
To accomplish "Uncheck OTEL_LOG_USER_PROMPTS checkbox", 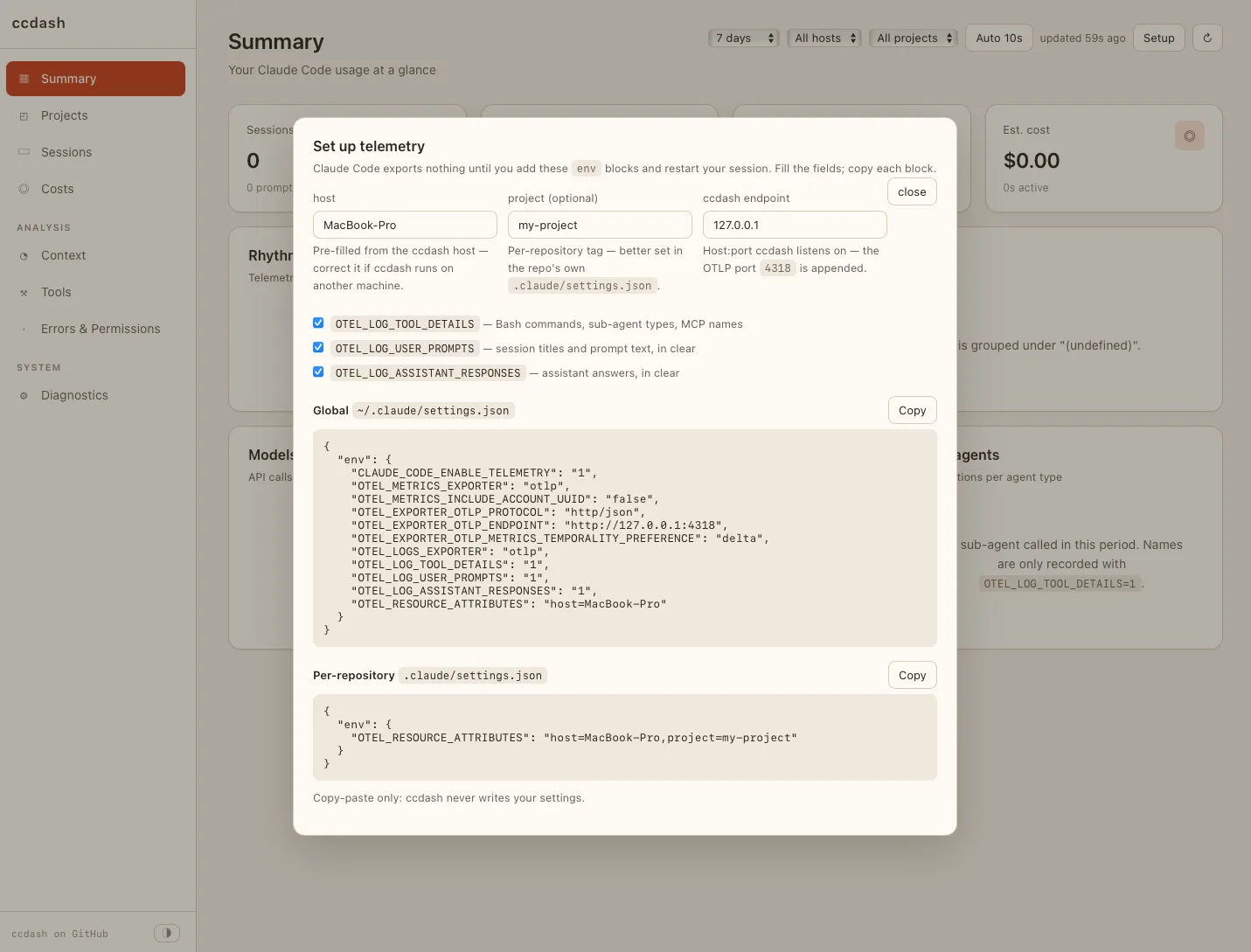I will point(318,347).
